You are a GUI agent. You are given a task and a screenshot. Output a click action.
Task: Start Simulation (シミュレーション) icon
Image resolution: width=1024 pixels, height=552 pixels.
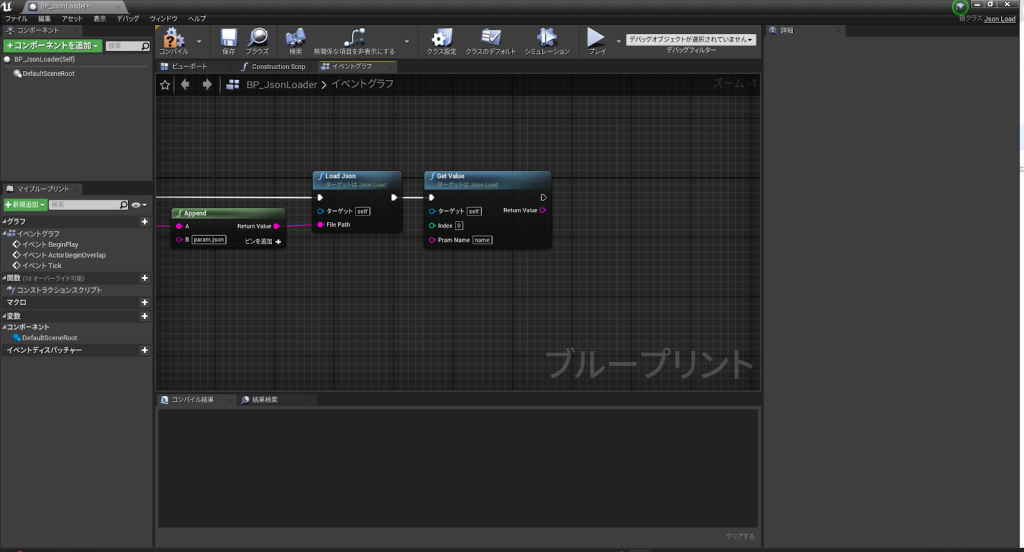(x=547, y=38)
